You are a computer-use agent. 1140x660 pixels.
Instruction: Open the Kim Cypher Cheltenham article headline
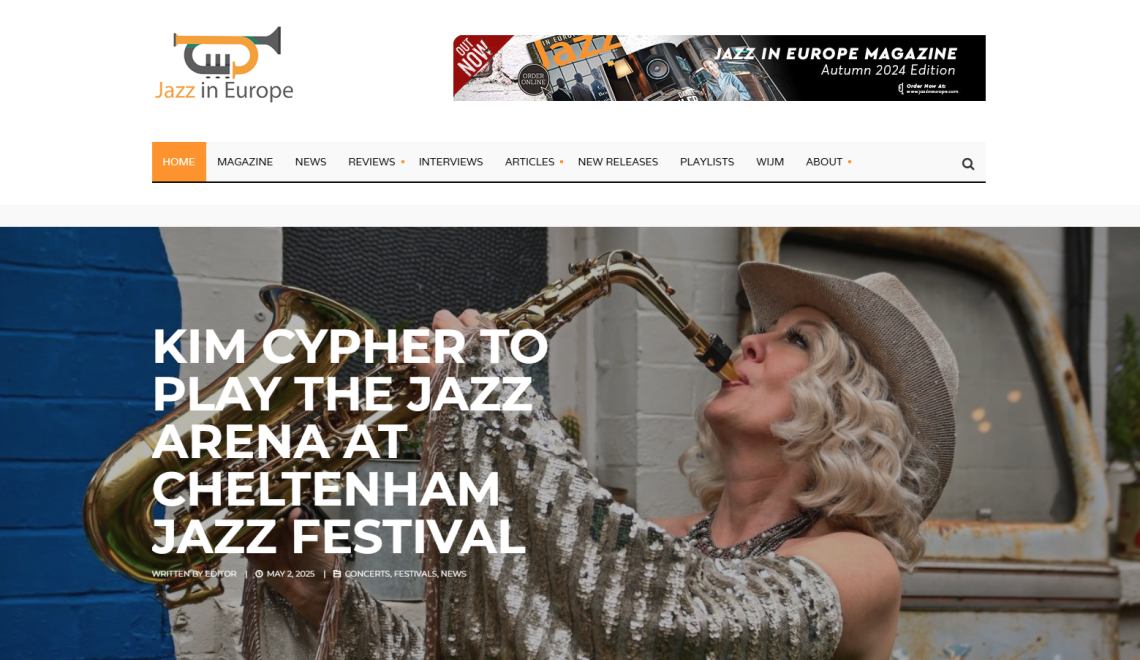(350, 441)
